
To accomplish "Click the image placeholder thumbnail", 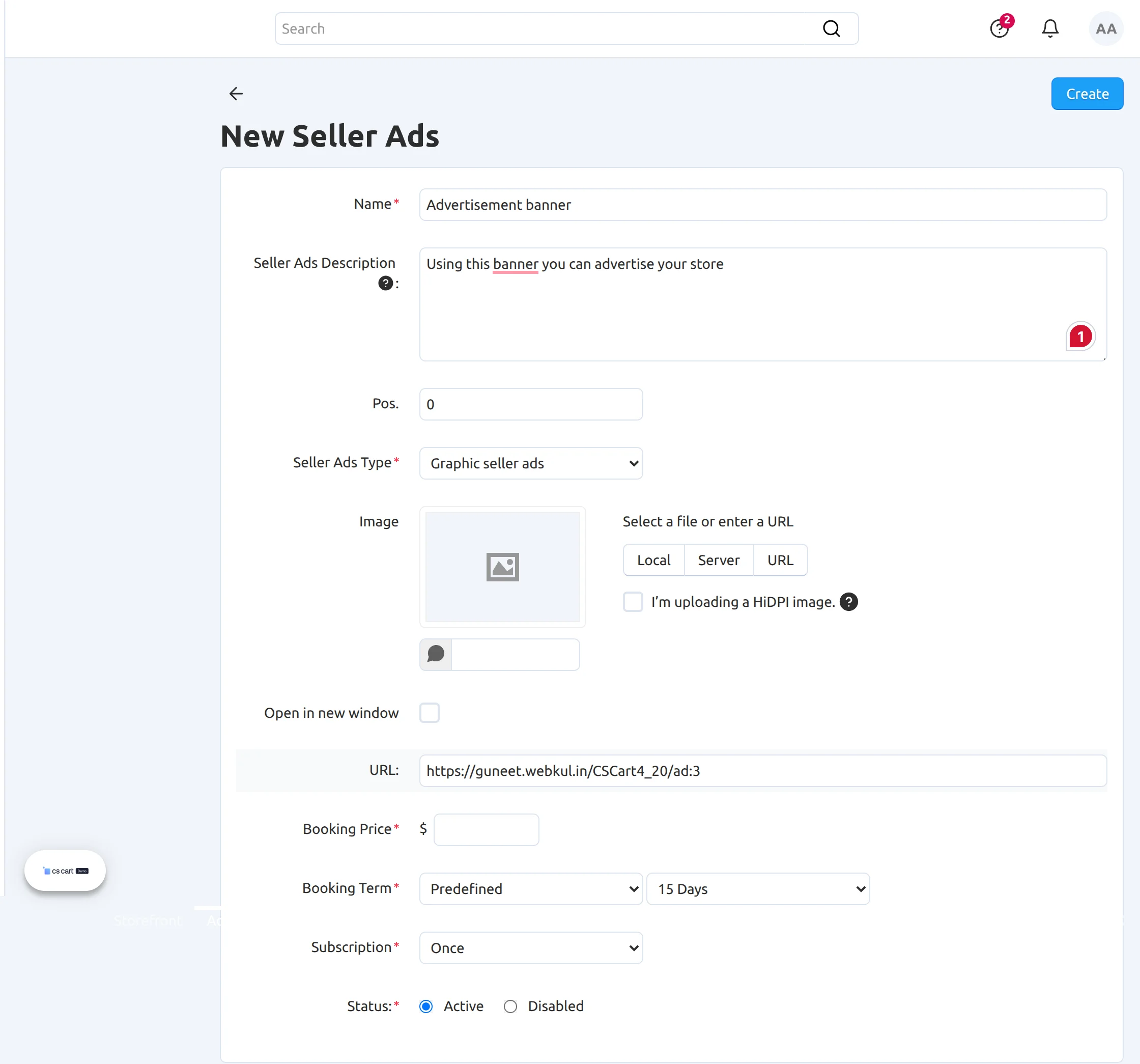I will [x=502, y=567].
